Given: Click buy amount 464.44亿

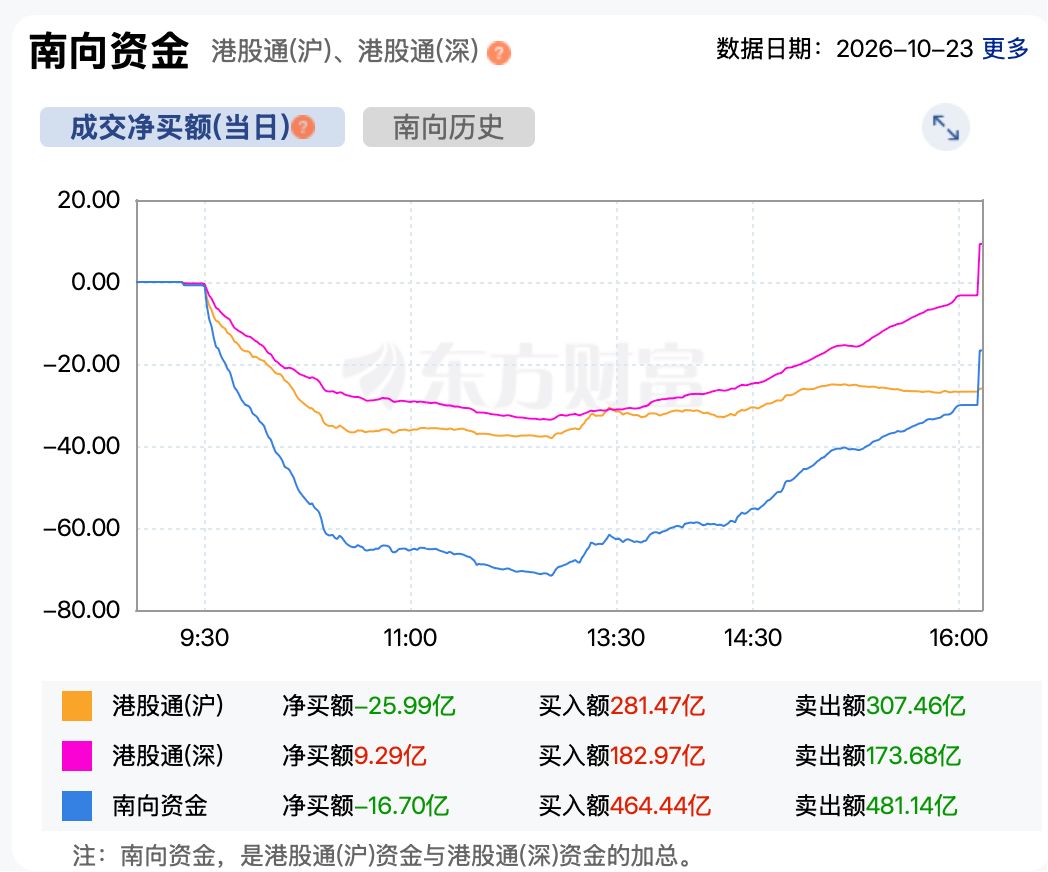Looking at the screenshot, I should pos(660,806).
